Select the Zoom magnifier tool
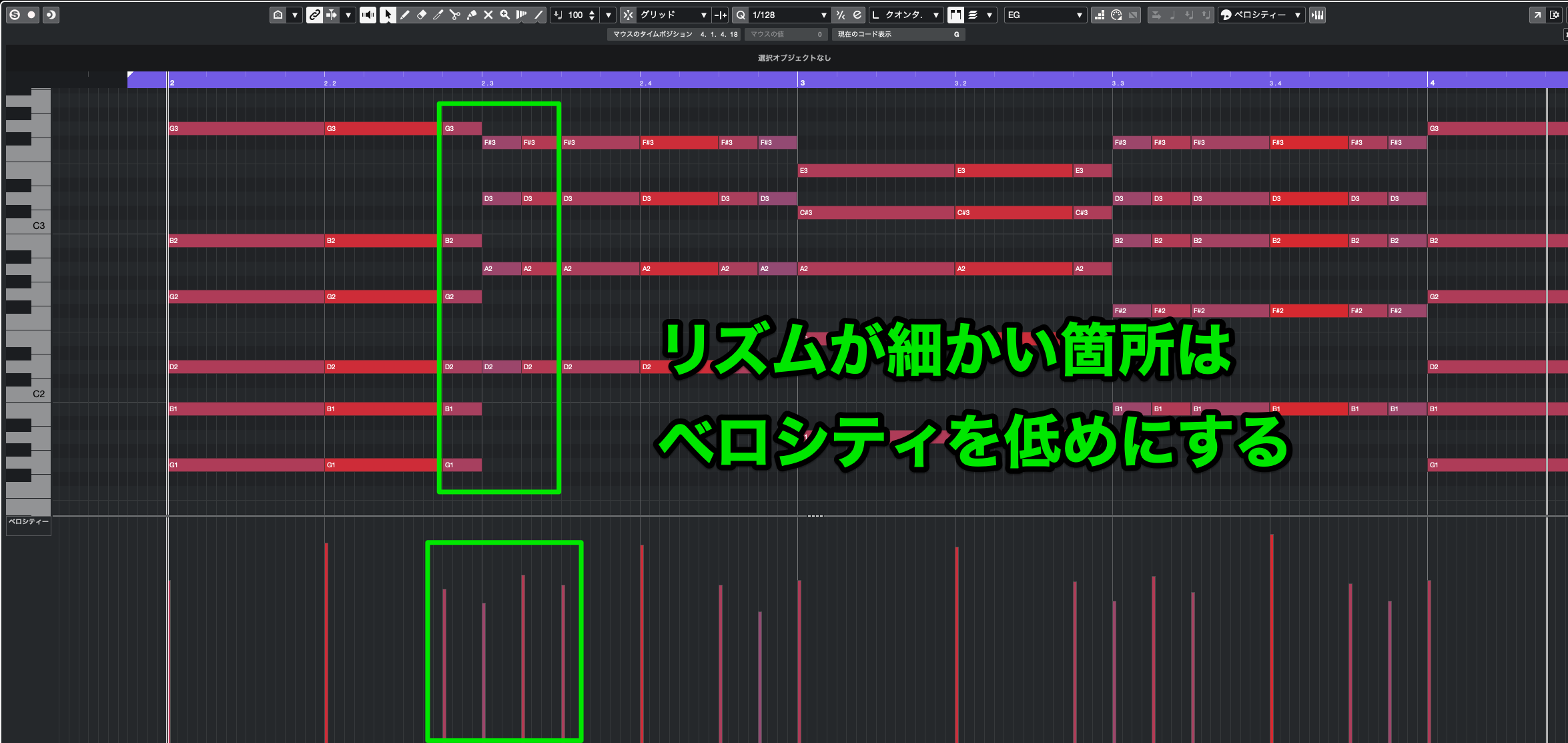Image resolution: width=1568 pixels, height=743 pixels. click(x=505, y=15)
